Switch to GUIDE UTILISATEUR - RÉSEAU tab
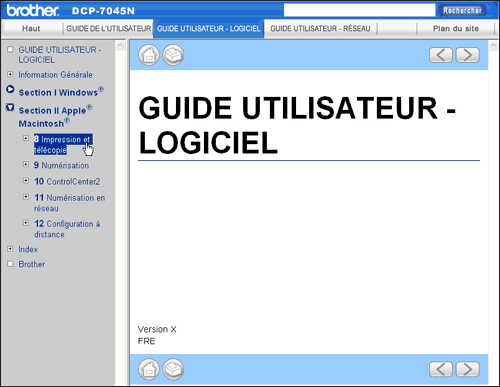 [x=321, y=29]
